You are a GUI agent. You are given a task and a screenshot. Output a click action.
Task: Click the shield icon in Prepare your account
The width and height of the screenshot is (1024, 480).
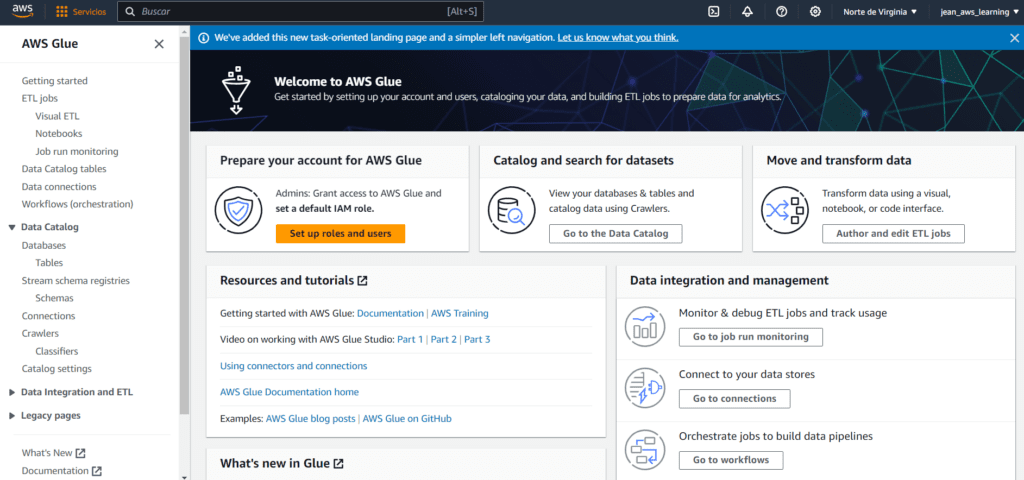(x=238, y=210)
